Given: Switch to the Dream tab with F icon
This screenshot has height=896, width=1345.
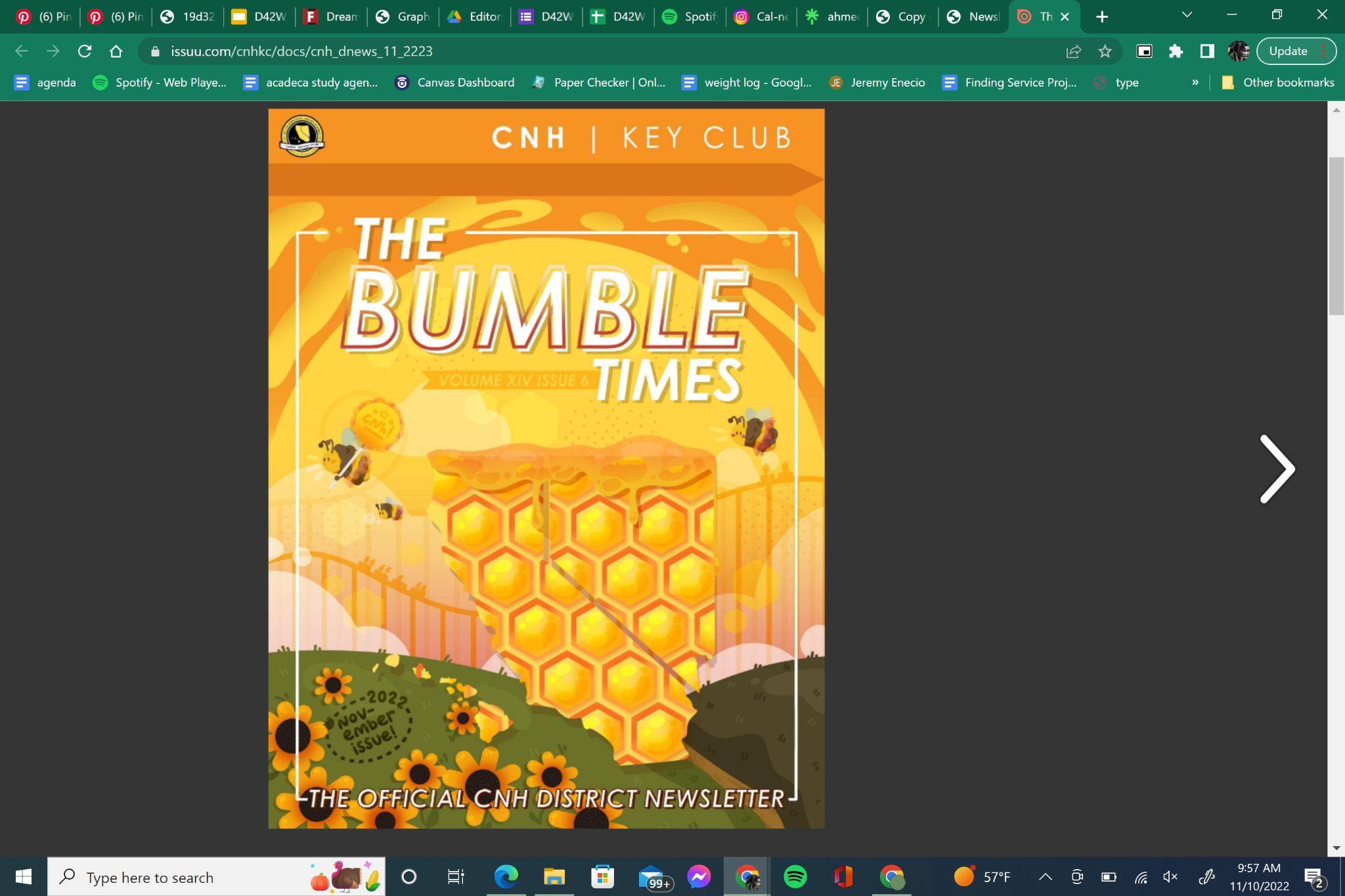Looking at the screenshot, I should pos(331,17).
